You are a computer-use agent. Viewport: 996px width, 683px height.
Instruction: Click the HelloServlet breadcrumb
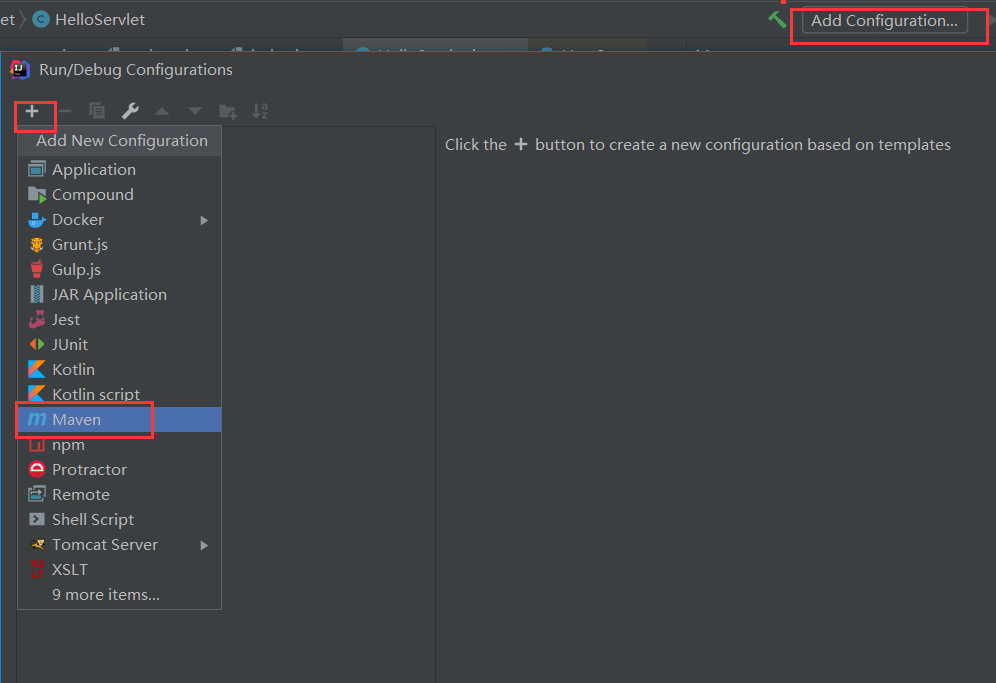[x=100, y=20]
